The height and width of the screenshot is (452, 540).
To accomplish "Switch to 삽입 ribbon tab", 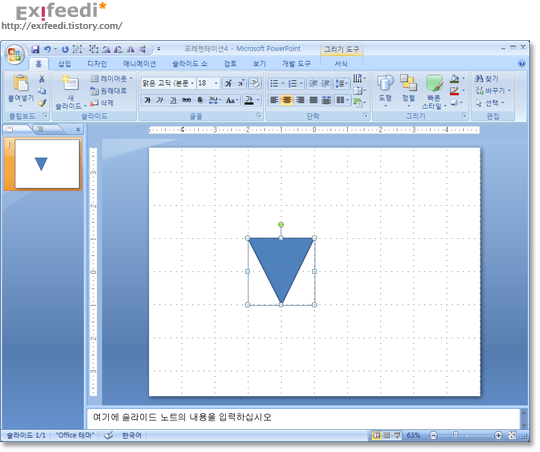I will pyautogui.click(x=64, y=64).
